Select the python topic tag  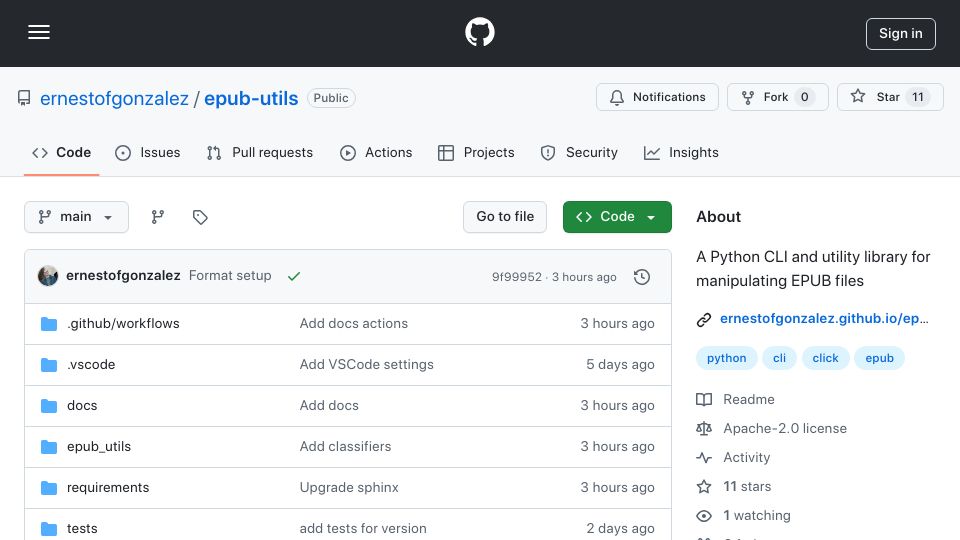727,358
